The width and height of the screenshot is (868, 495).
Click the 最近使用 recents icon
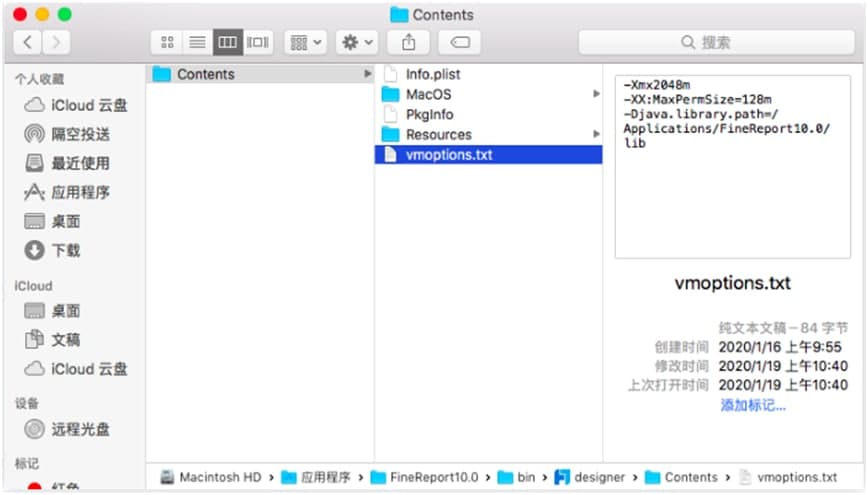pos(34,163)
